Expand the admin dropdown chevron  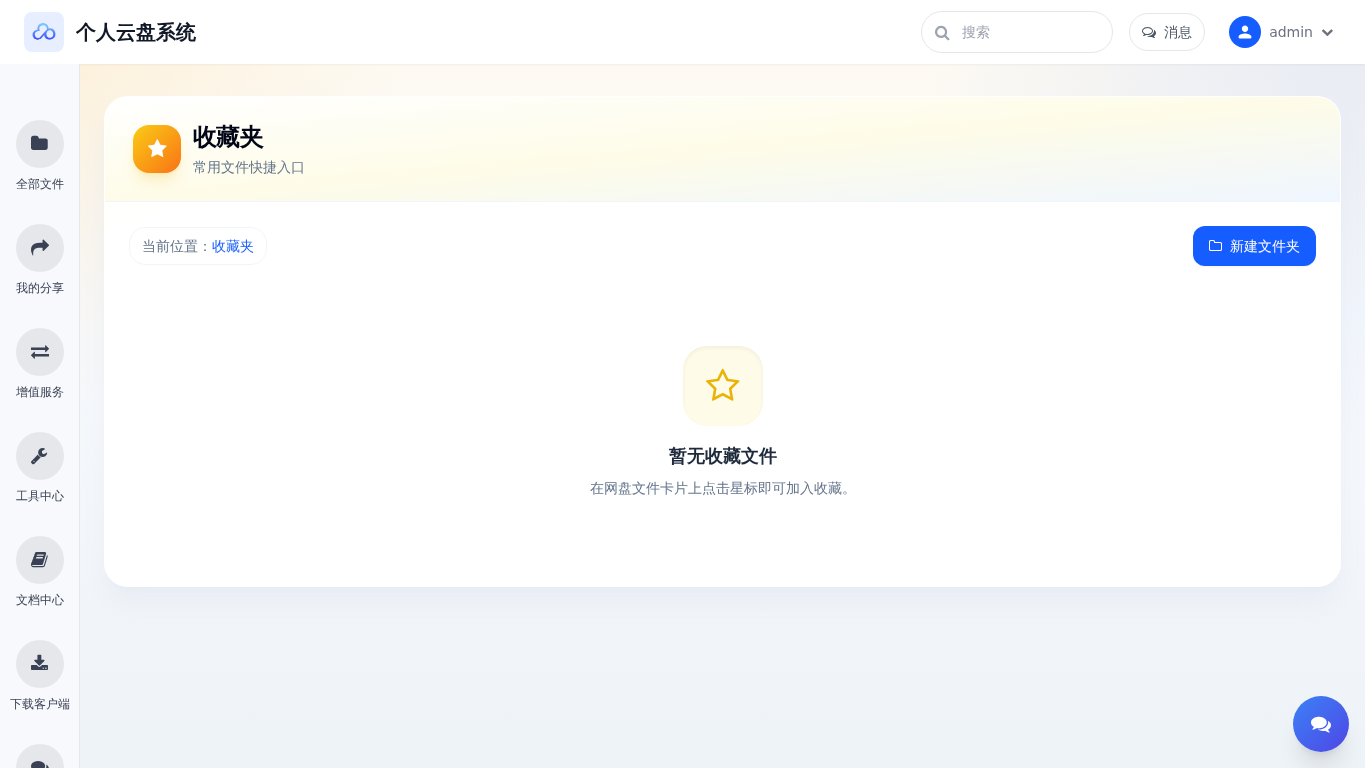point(1327,32)
